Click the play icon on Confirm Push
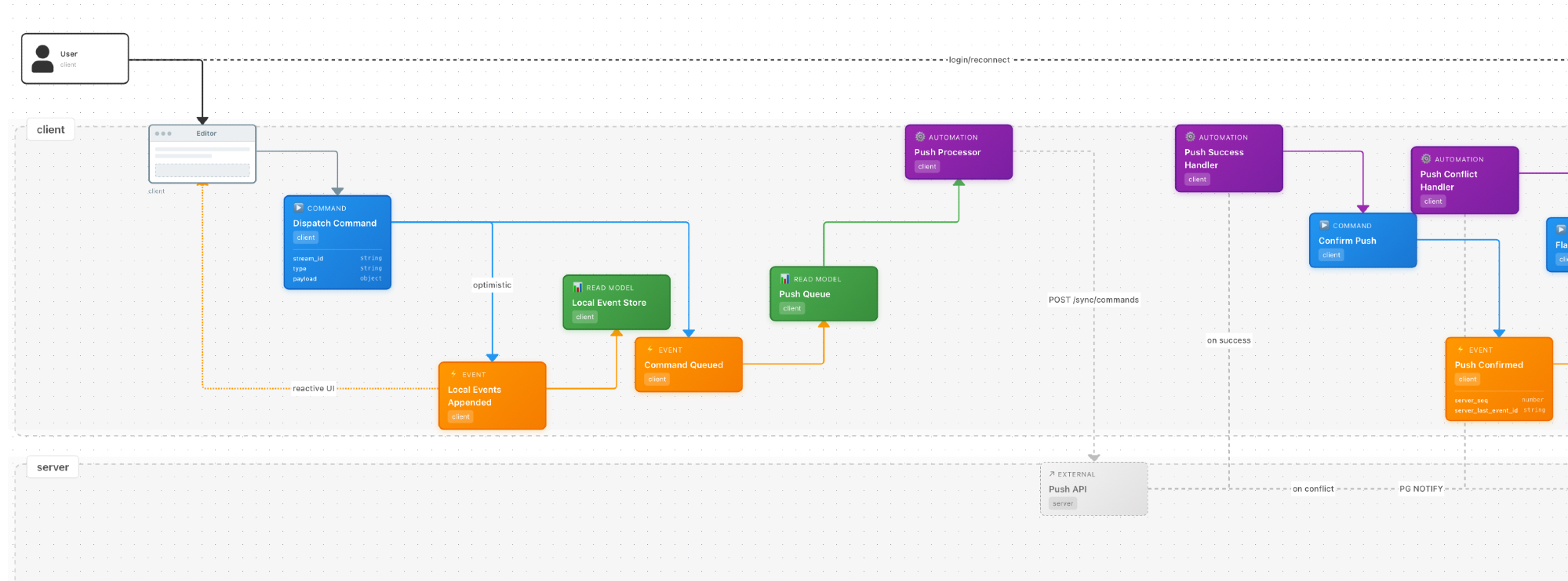The image size is (1568, 581). tap(1324, 226)
